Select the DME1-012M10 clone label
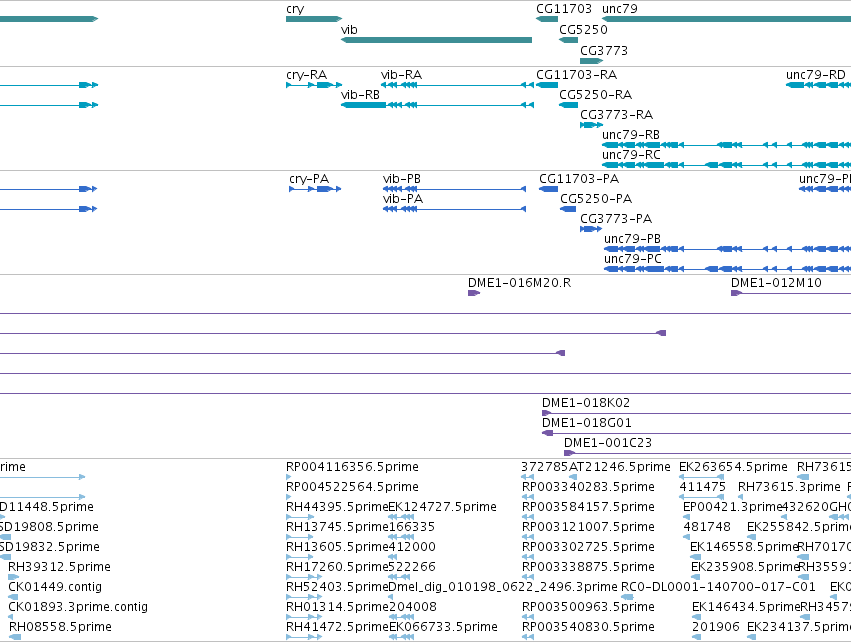The image size is (851, 642). (776, 283)
